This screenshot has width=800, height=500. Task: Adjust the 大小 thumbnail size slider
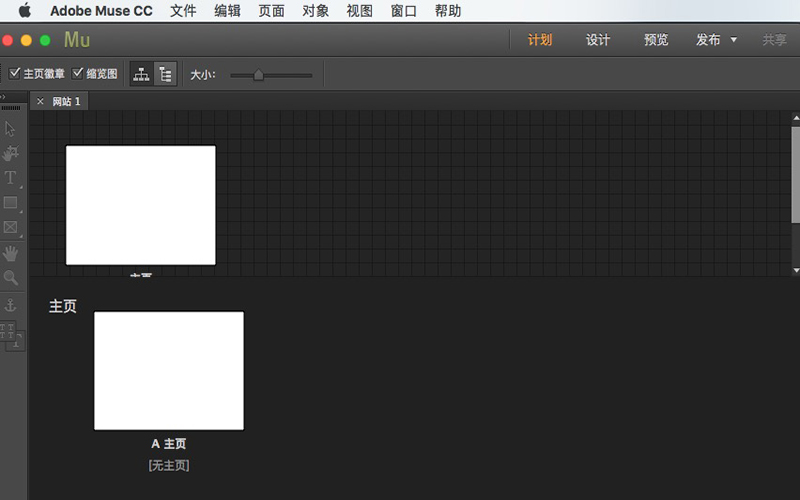click(x=259, y=75)
